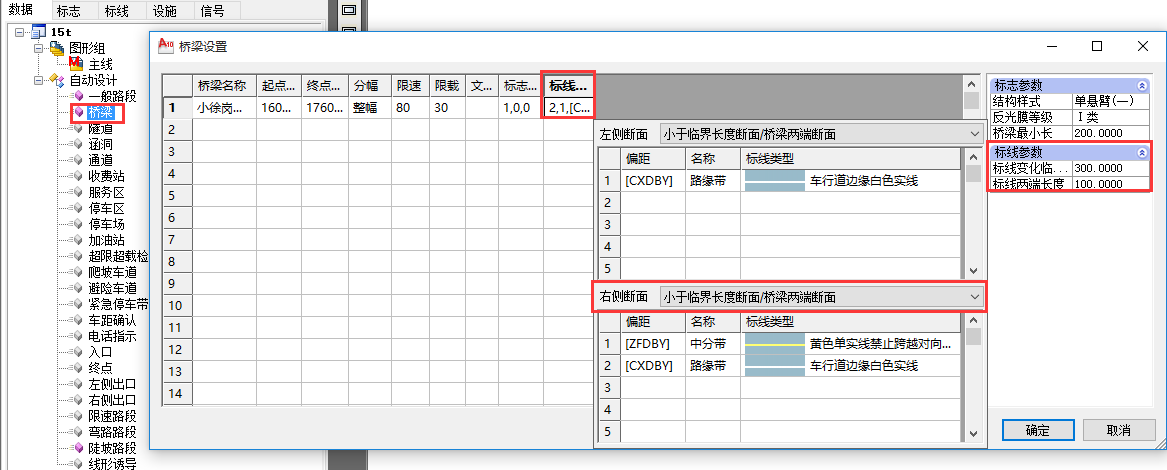Click the 15t root project icon
The width and height of the screenshot is (1167, 470).
tap(37, 32)
